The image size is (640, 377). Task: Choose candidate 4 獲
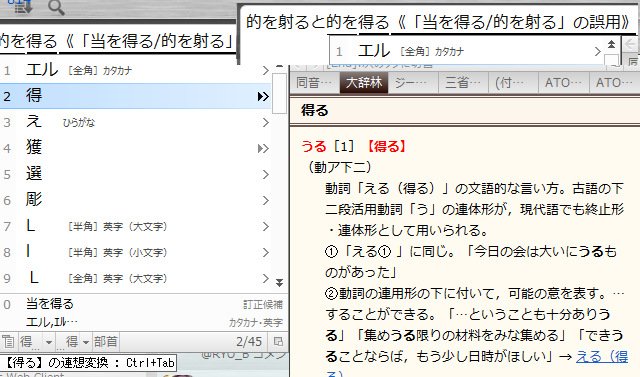(x=135, y=148)
